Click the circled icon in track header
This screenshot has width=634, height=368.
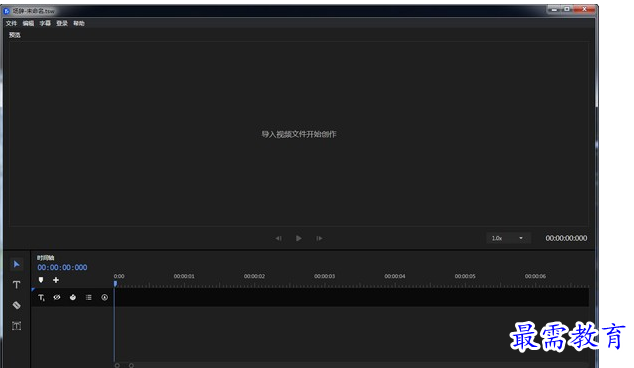pos(104,297)
